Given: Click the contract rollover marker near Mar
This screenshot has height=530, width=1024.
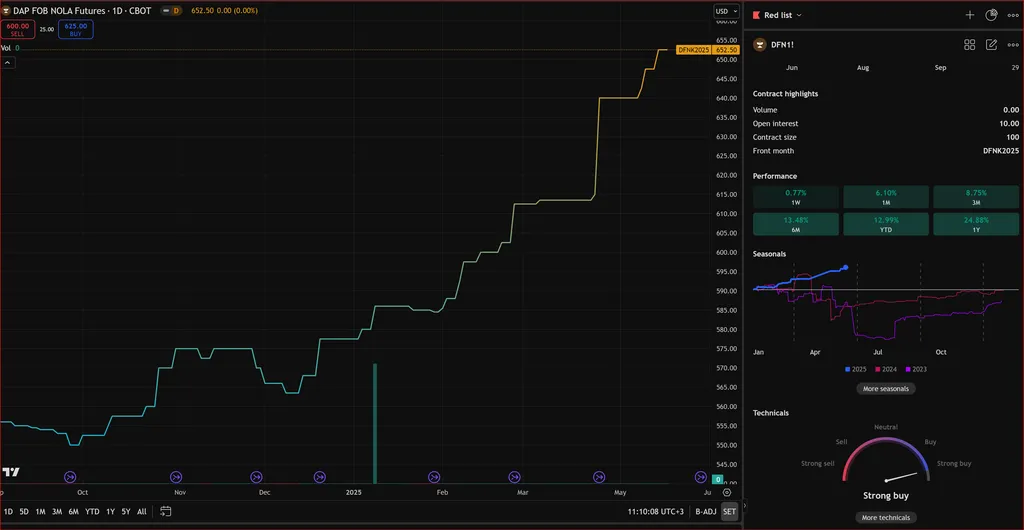Looking at the screenshot, I should (514, 477).
